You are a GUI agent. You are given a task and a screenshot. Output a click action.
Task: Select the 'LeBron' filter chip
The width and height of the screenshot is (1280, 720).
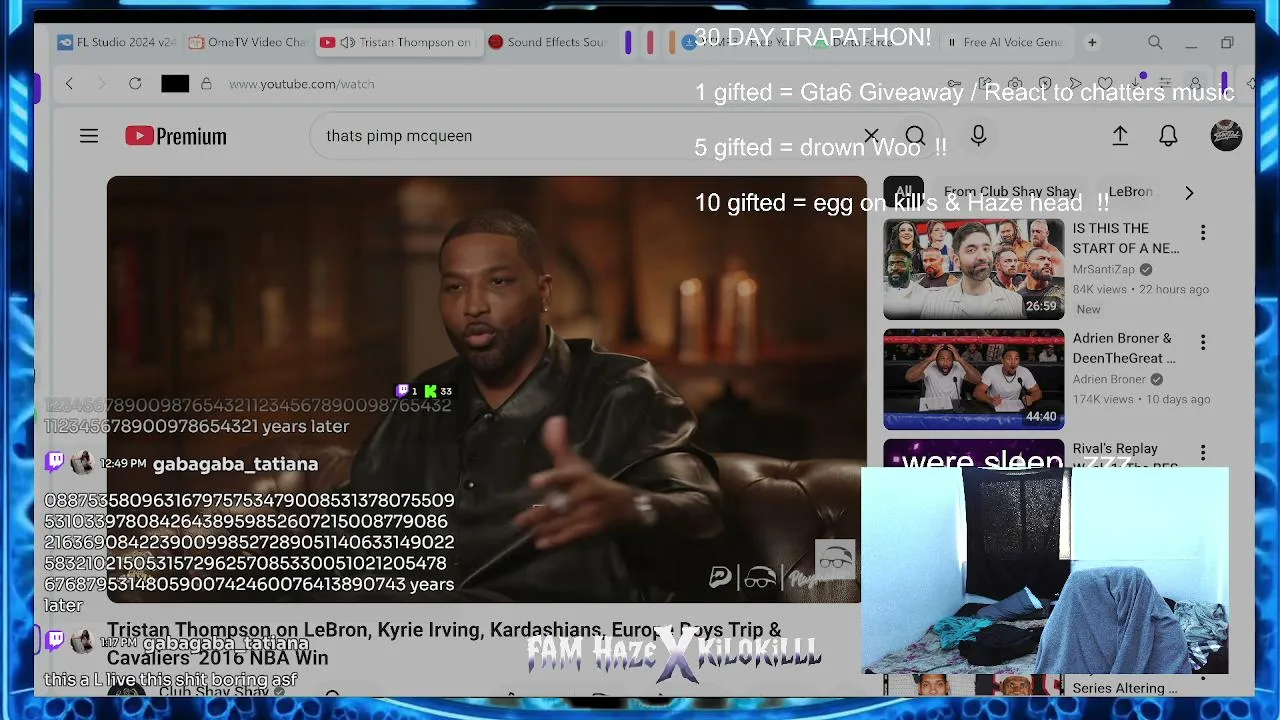pos(1130,192)
